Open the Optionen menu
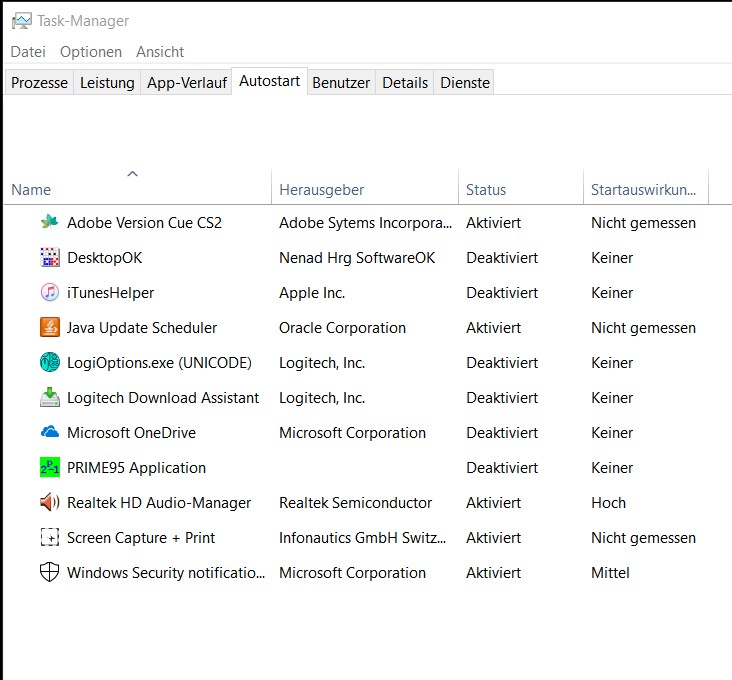The image size is (732, 680). (x=91, y=51)
